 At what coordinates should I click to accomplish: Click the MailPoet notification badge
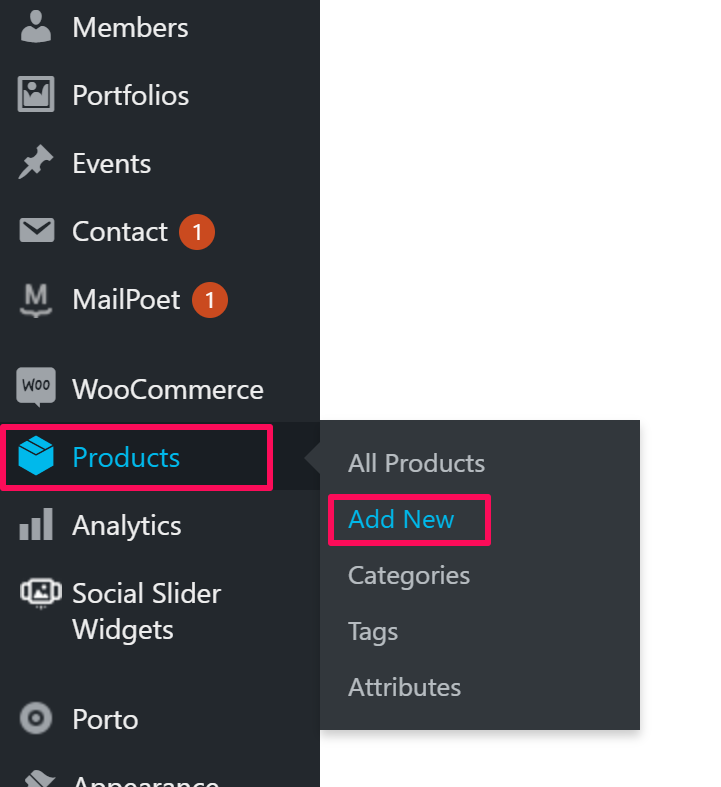tap(210, 300)
